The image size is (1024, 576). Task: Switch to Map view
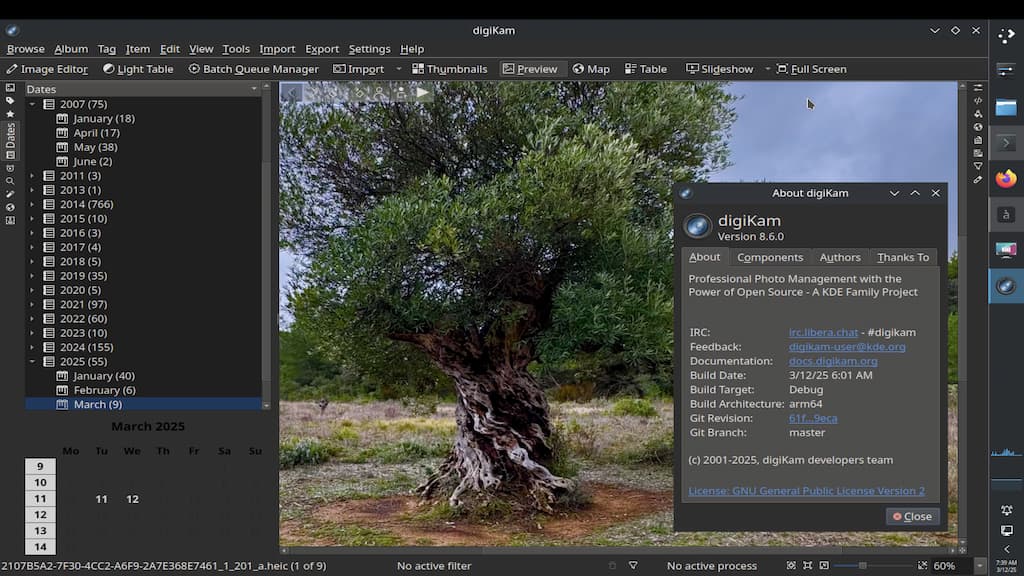coord(590,69)
